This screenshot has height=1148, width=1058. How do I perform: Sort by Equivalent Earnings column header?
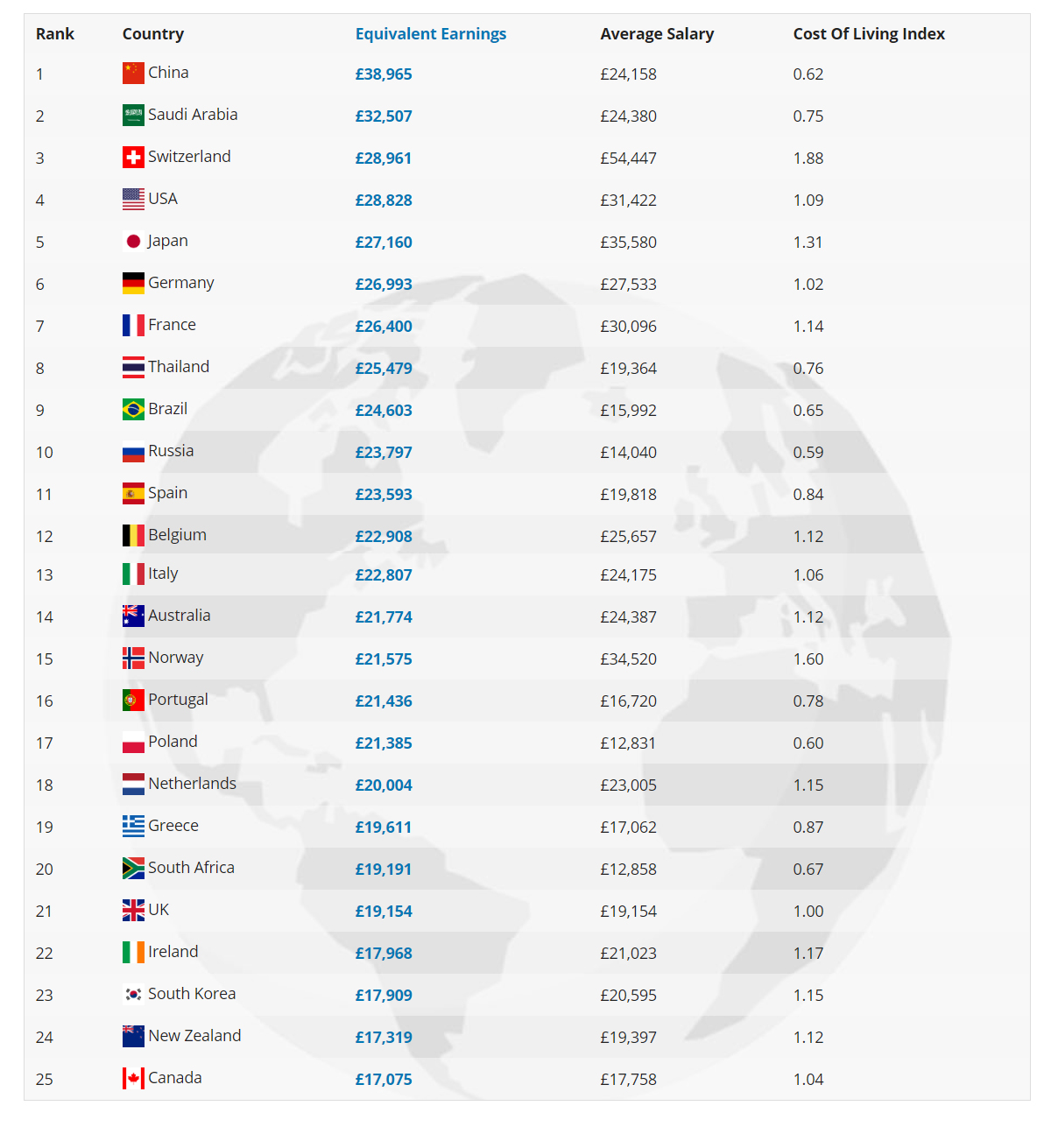pos(431,34)
